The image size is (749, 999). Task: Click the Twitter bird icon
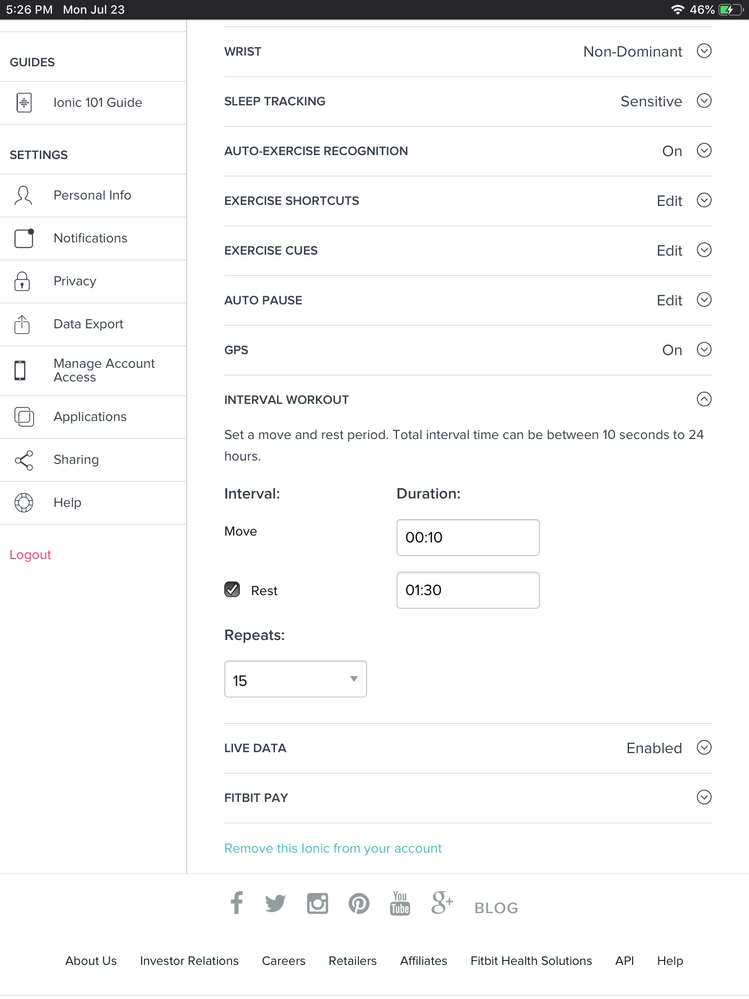tap(276, 903)
